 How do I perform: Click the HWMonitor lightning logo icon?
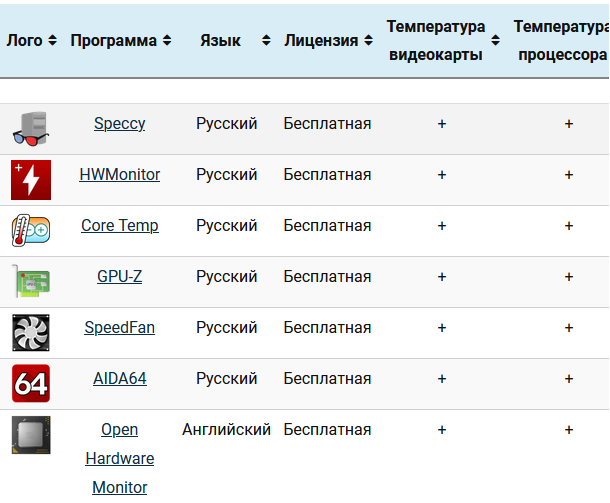pos(30,180)
